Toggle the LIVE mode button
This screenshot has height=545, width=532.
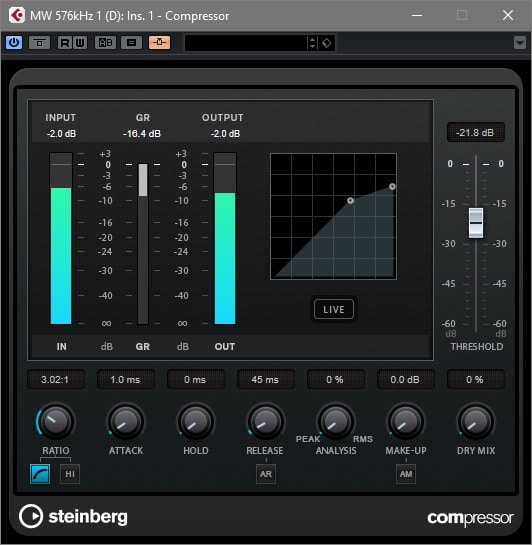click(334, 309)
